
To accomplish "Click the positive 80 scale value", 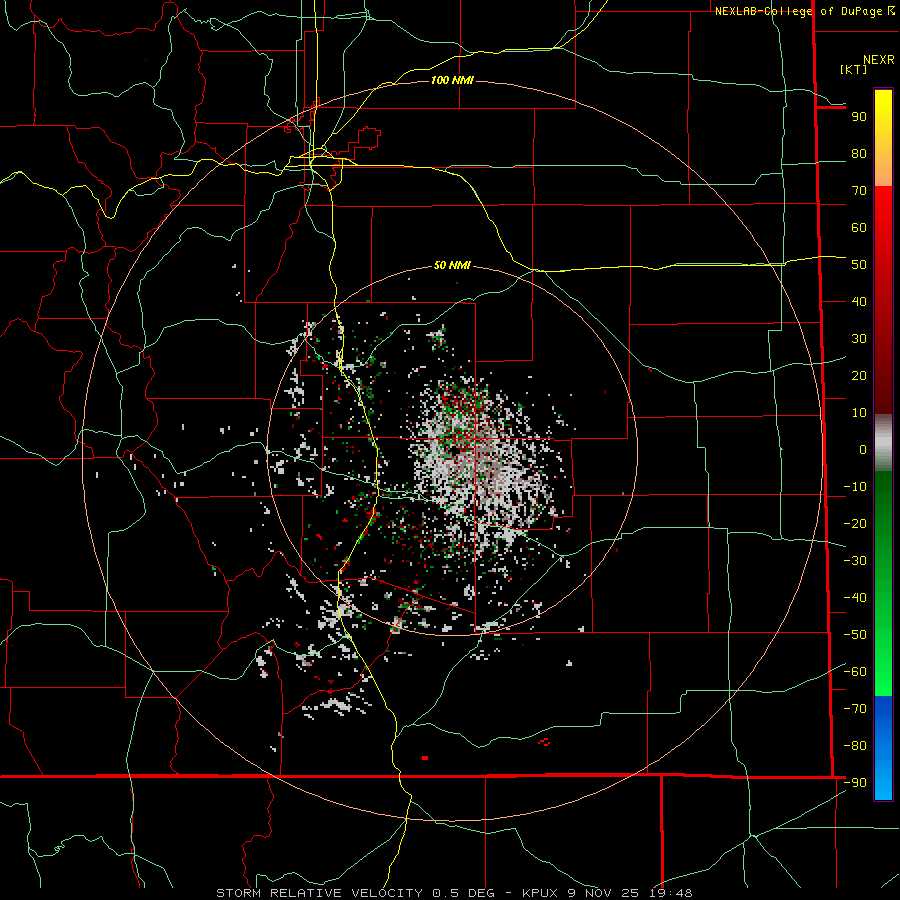I will (x=859, y=154).
